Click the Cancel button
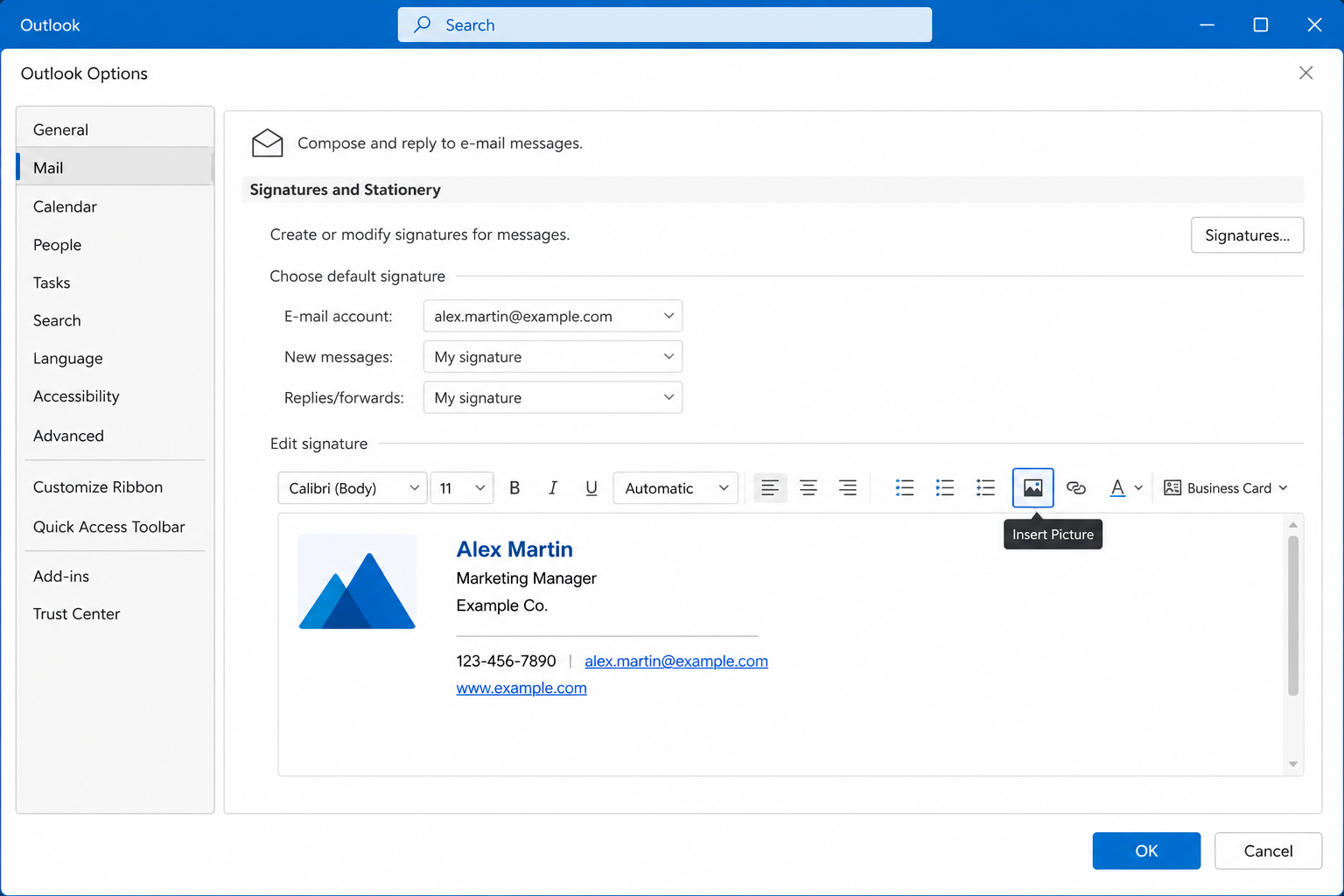The height and width of the screenshot is (896, 1344). pyautogui.click(x=1268, y=850)
